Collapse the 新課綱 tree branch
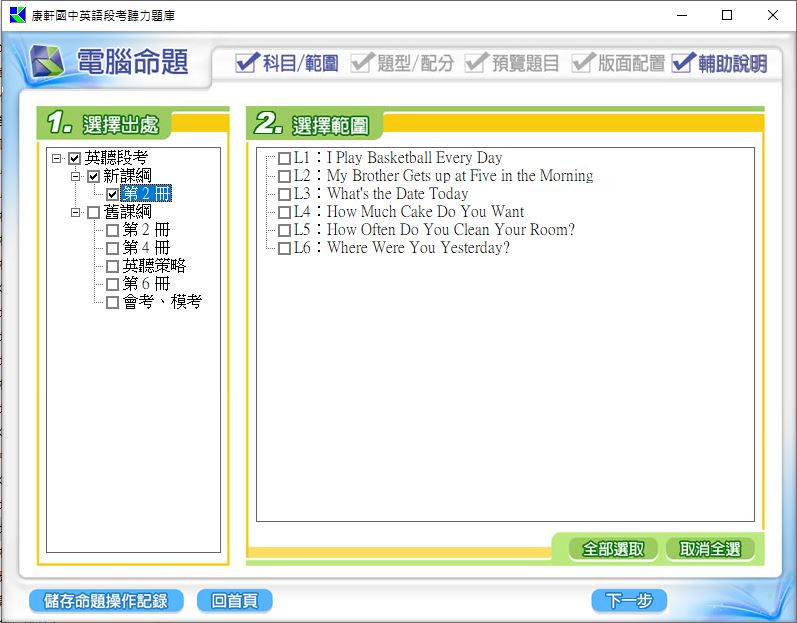 coord(76,176)
